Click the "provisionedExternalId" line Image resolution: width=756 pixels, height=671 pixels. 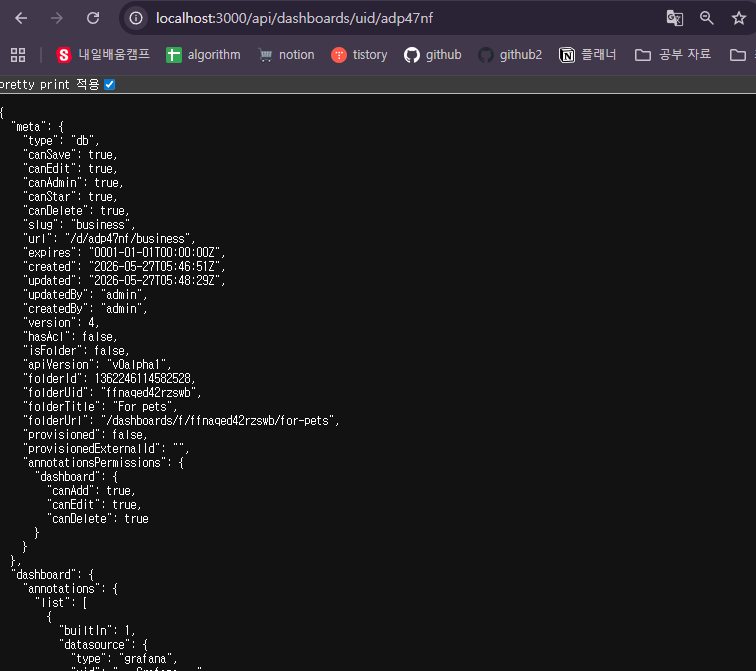pos(106,448)
